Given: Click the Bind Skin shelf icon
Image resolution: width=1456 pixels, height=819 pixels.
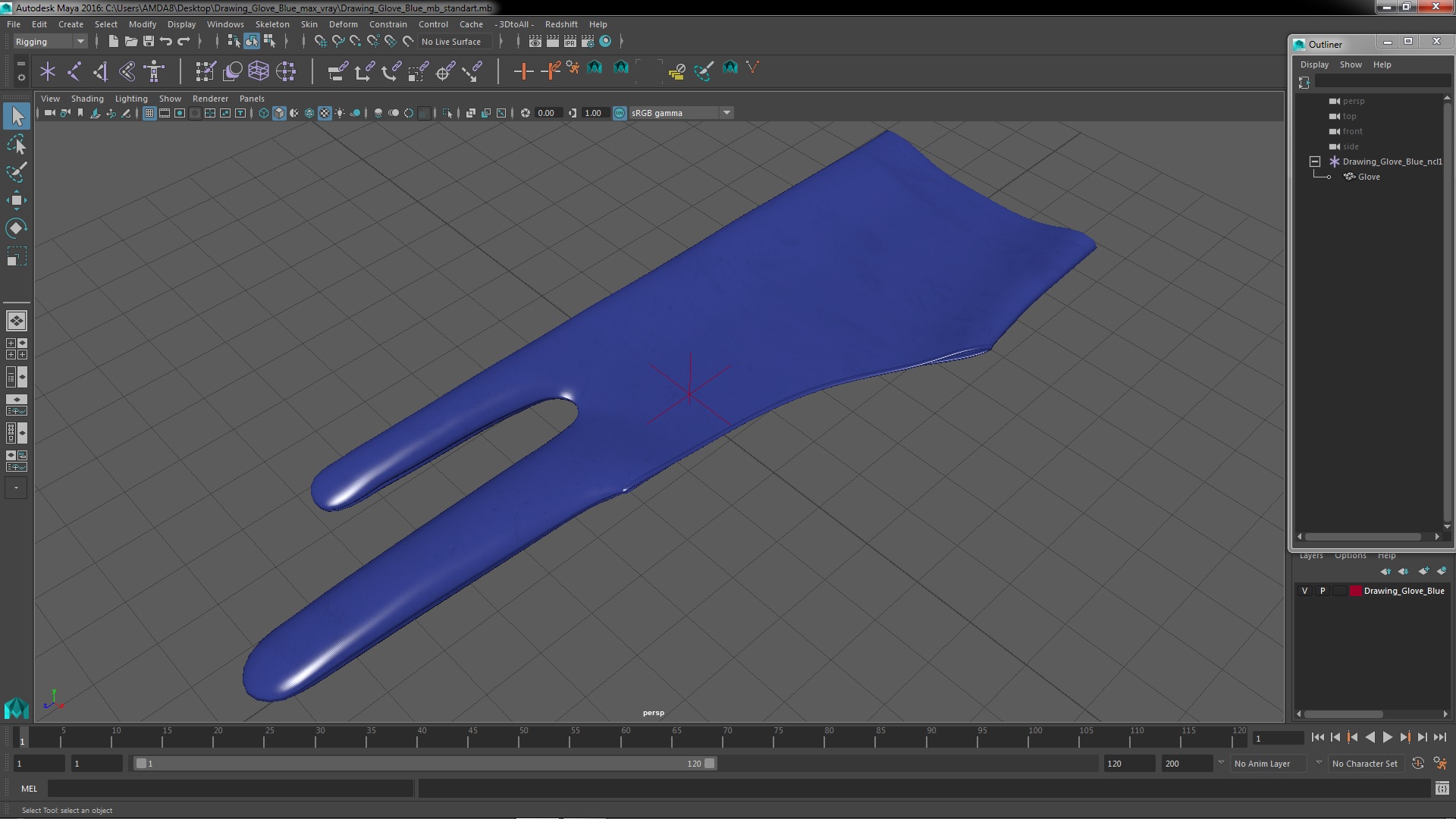Looking at the screenshot, I should pyautogui.click(x=127, y=72).
